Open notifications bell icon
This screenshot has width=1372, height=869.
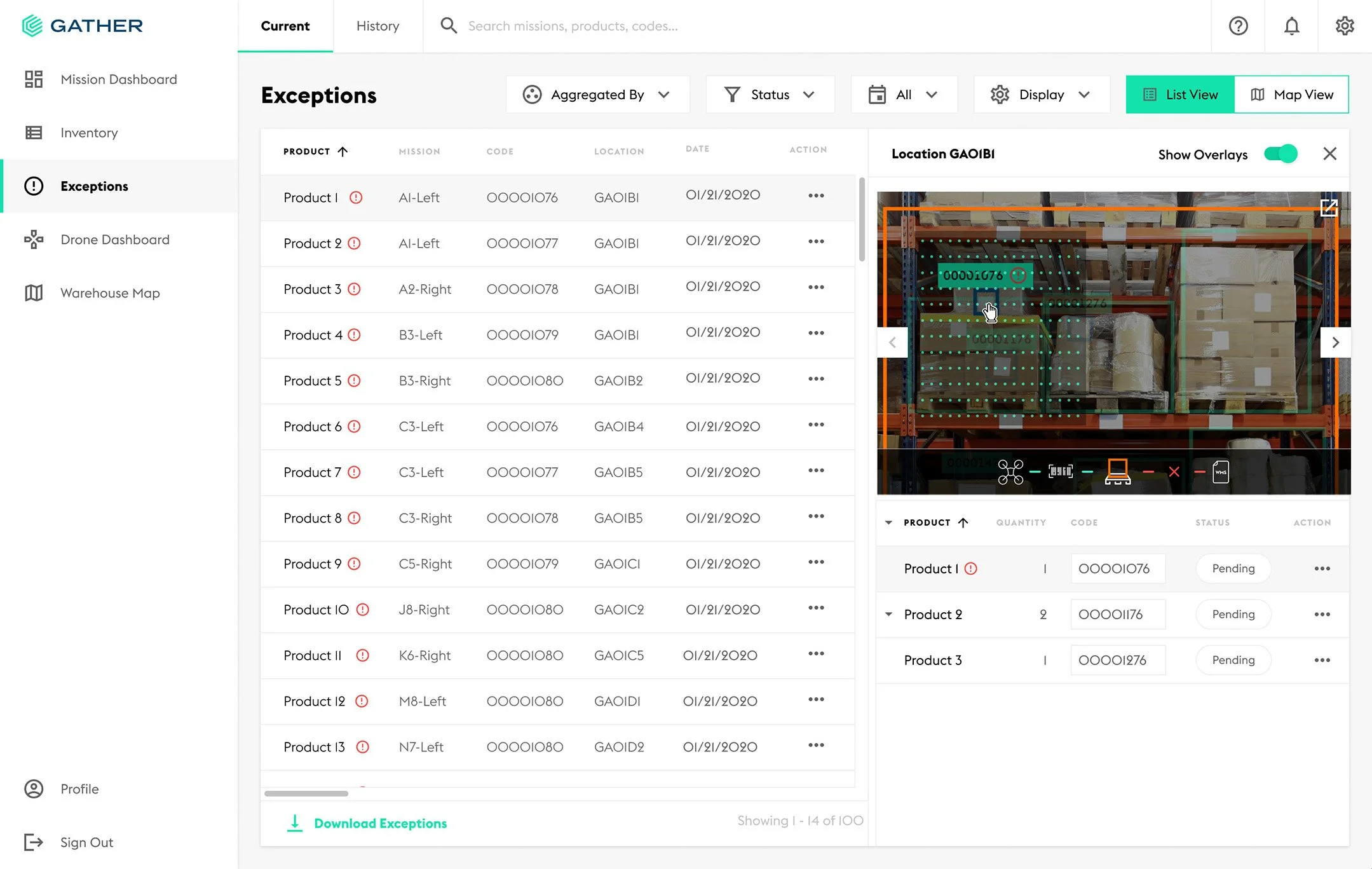click(1291, 26)
